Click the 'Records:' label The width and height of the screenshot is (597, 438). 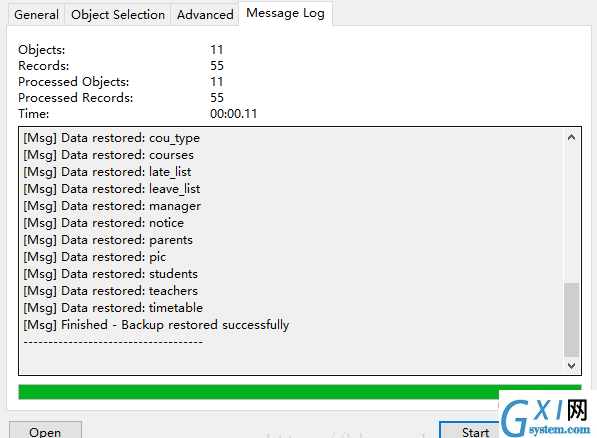click(x=43, y=66)
